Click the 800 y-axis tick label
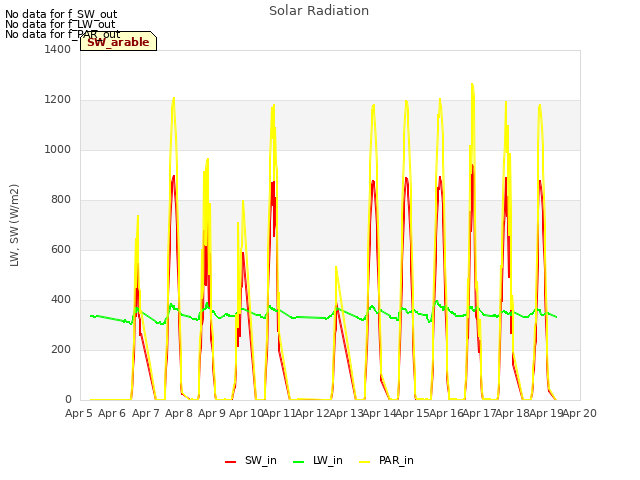Image resolution: width=640 pixels, height=480 pixels. coord(61,200)
